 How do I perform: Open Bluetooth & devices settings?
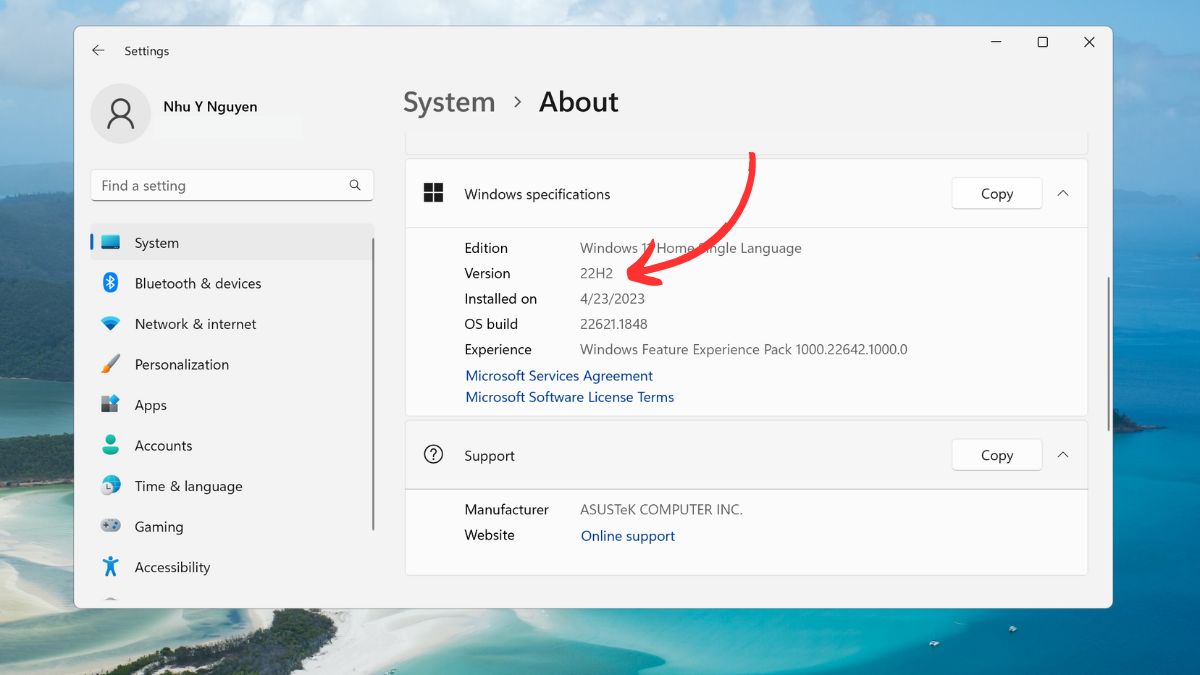pyautogui.click(x=232, y=283)
